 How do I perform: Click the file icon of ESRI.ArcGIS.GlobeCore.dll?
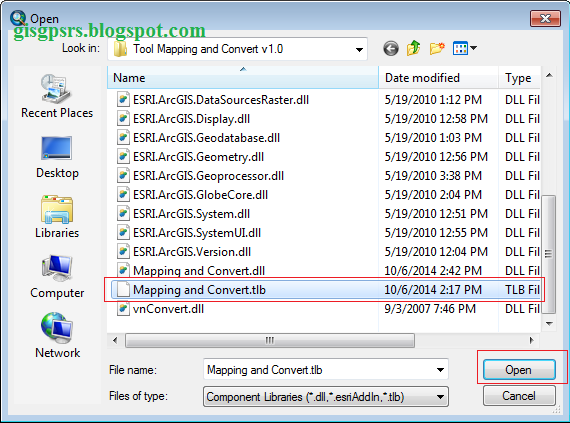pos(123,194)
